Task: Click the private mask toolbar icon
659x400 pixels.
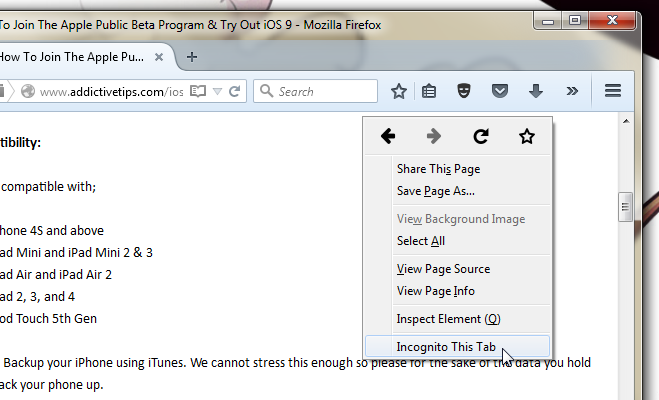Action: point(464,91)
